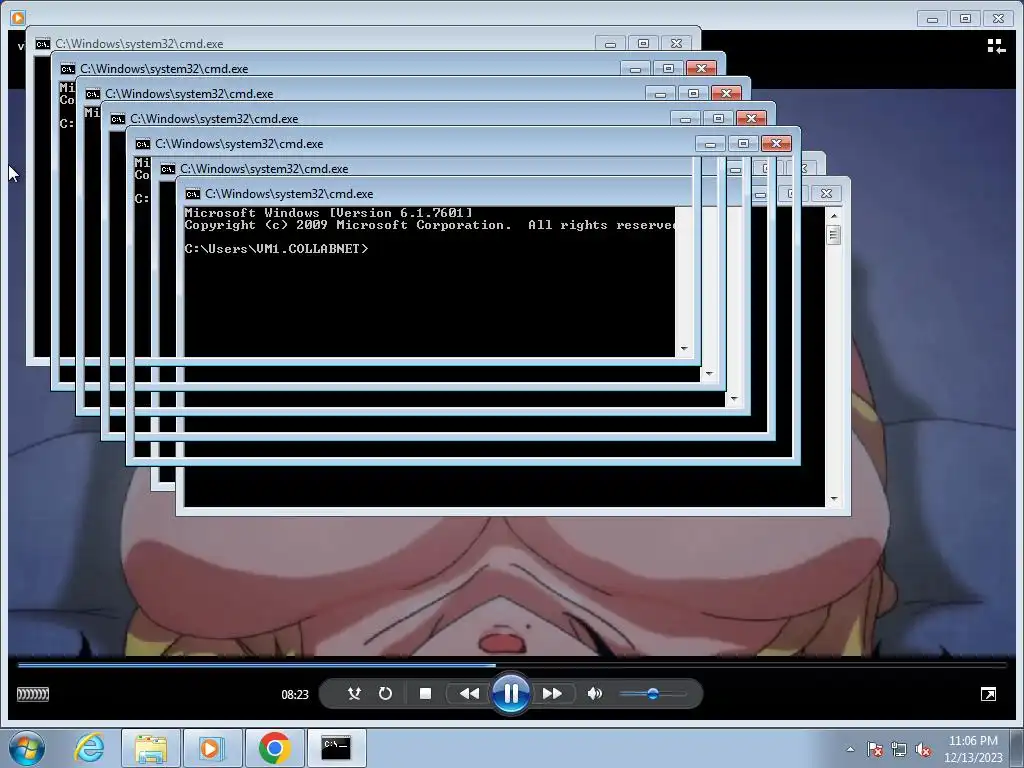Image resolution: width=1024 pixels, height=768 pixels.
Task: Open Windows Explorer from taskbar
Action: 151,748
